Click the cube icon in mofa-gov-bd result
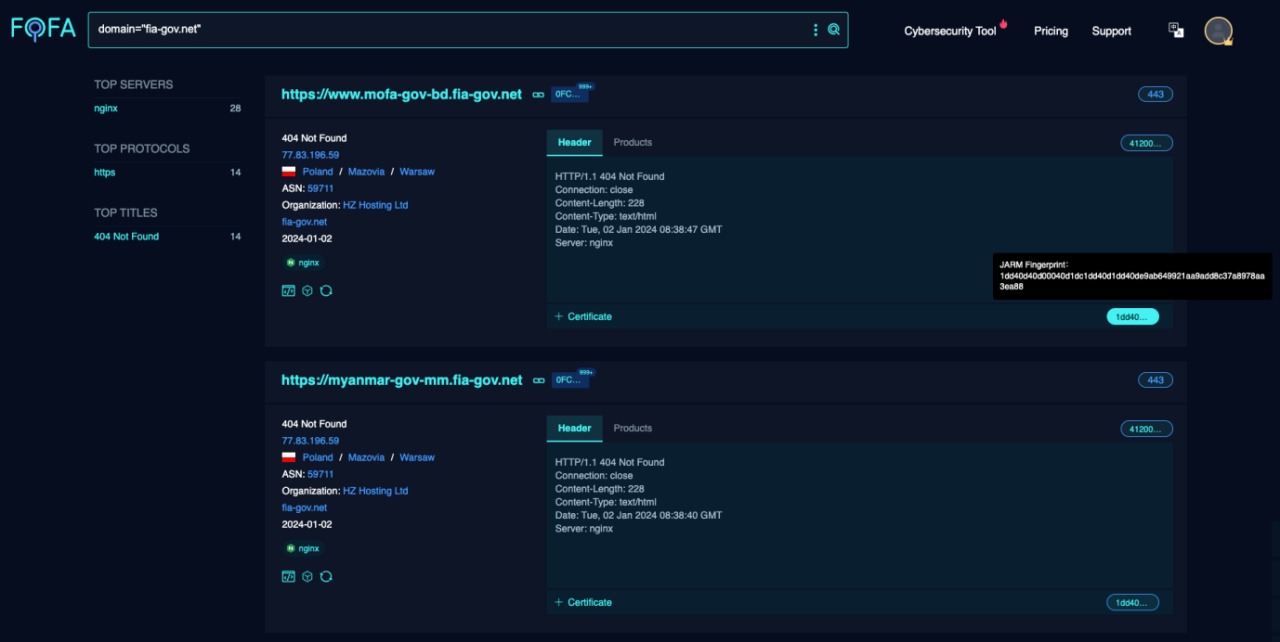This screenshot has height=642, width=1280. coord(308,291)
